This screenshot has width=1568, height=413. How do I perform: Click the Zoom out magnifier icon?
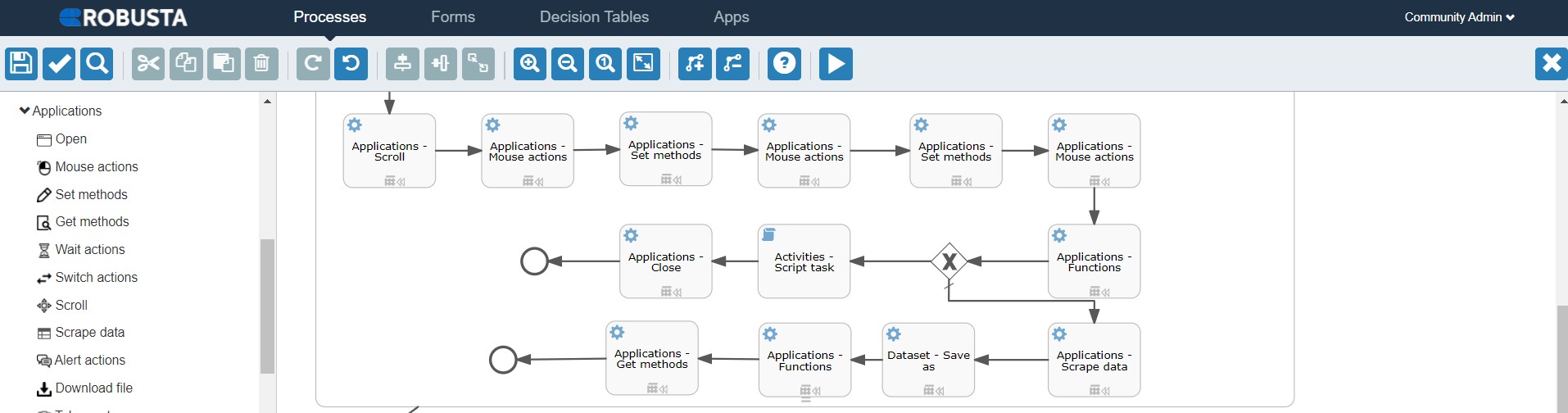click(x=568, y=64)
